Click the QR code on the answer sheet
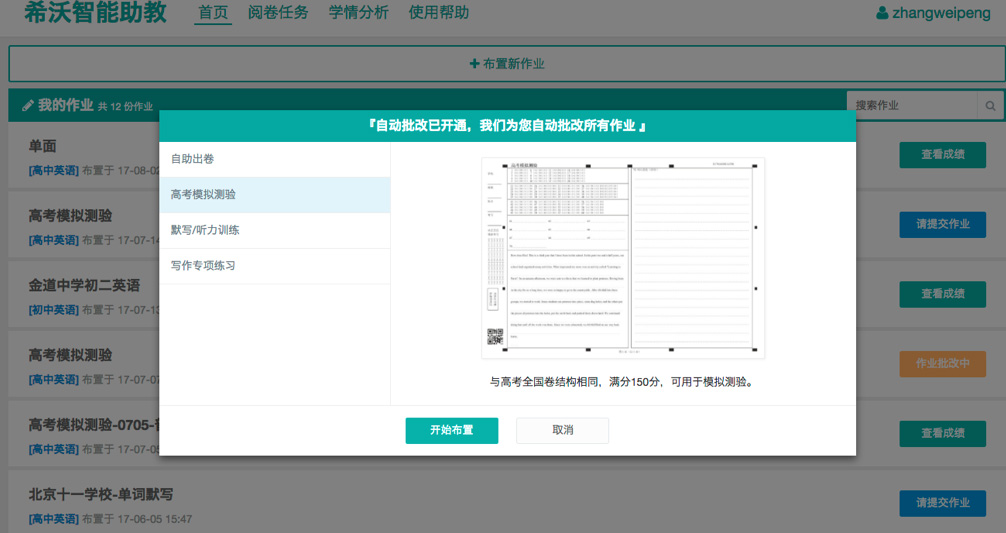The image size is (1006, 533). 495,336
